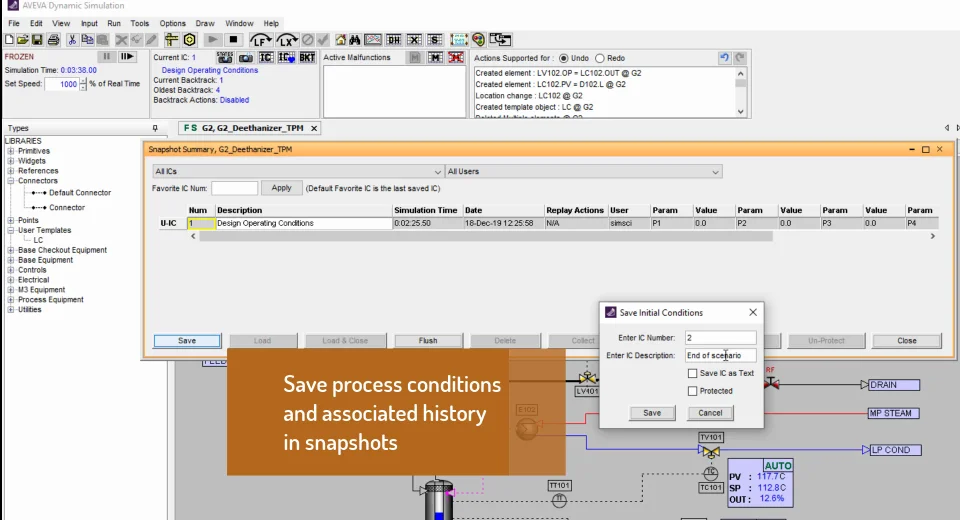Click Cancel in Save Initial Conditions dialog
Screen dimensions: 960x520
pos(710,413)
